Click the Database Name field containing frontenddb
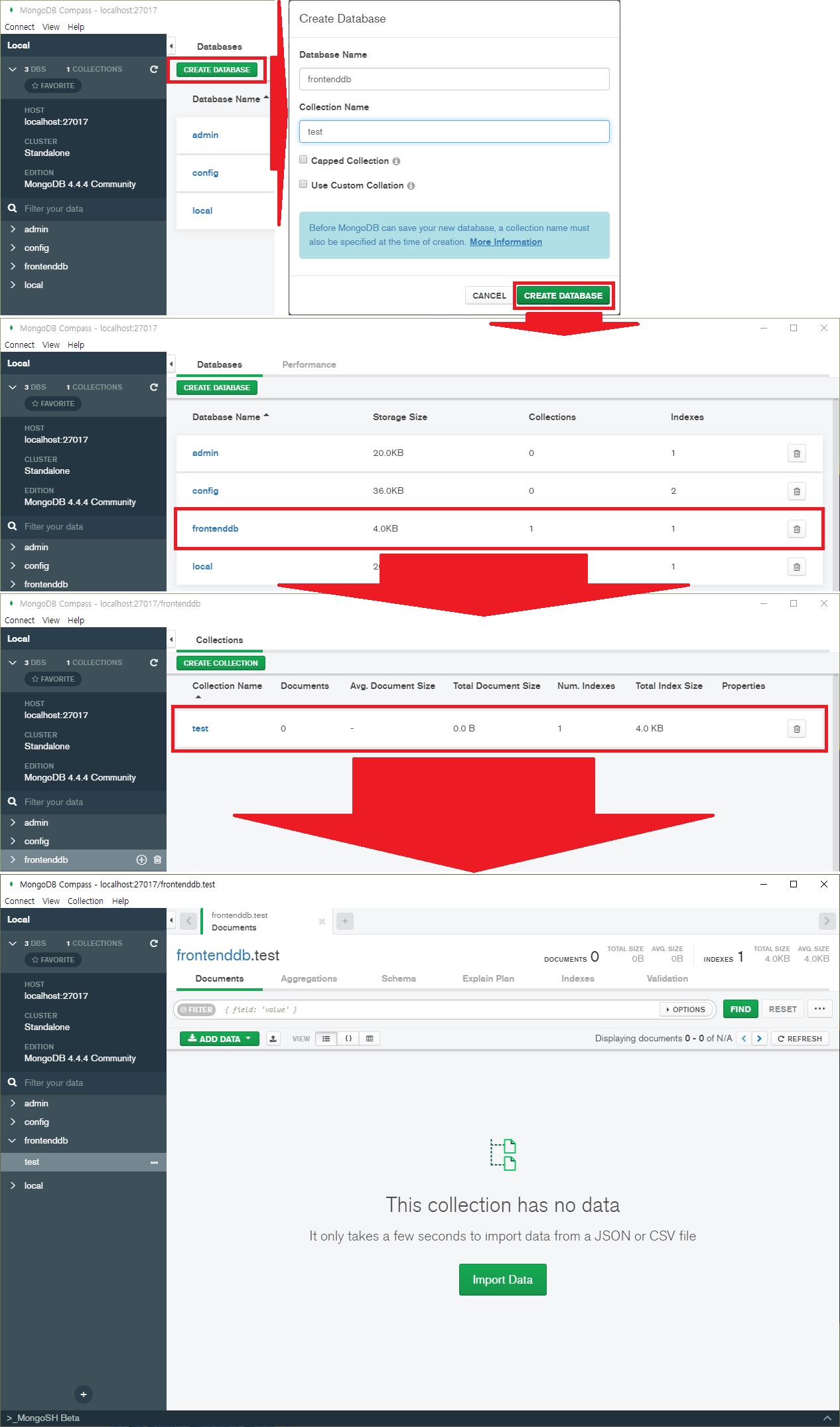This screenshot has height=1427, width=840. [x=455, y=79]
